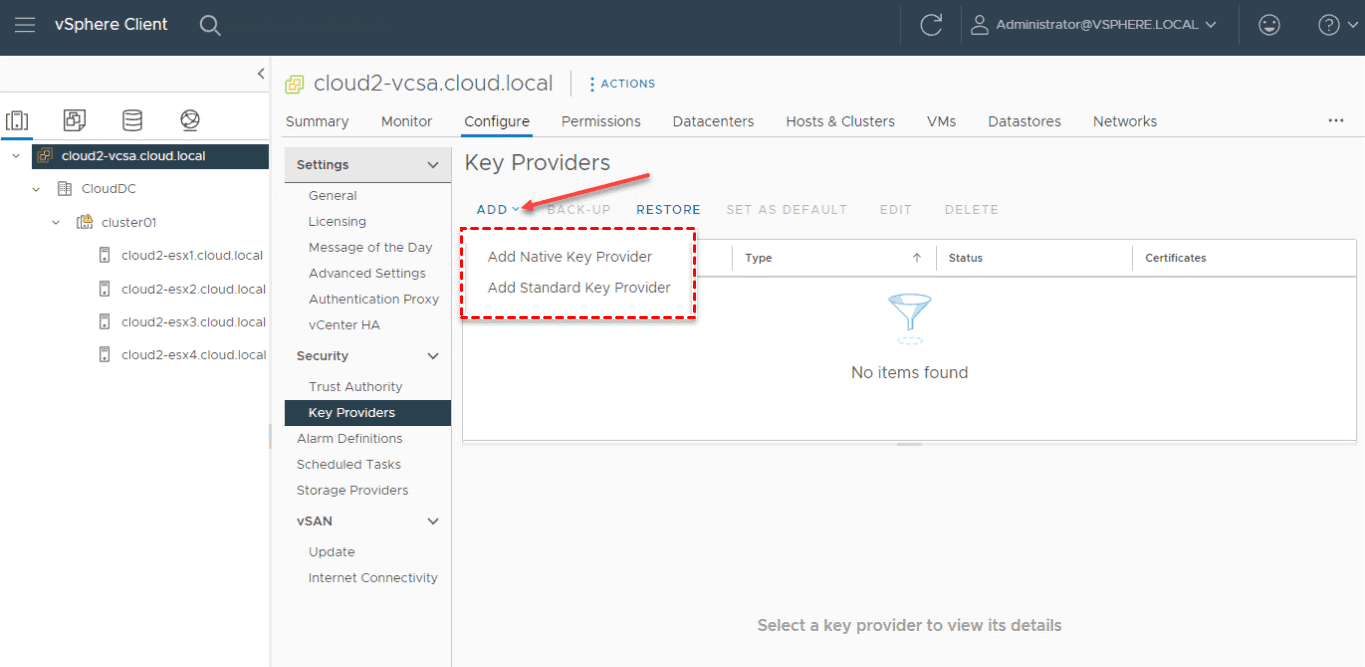Click host icon for cloud2-esx1.cloud.local

104,255
